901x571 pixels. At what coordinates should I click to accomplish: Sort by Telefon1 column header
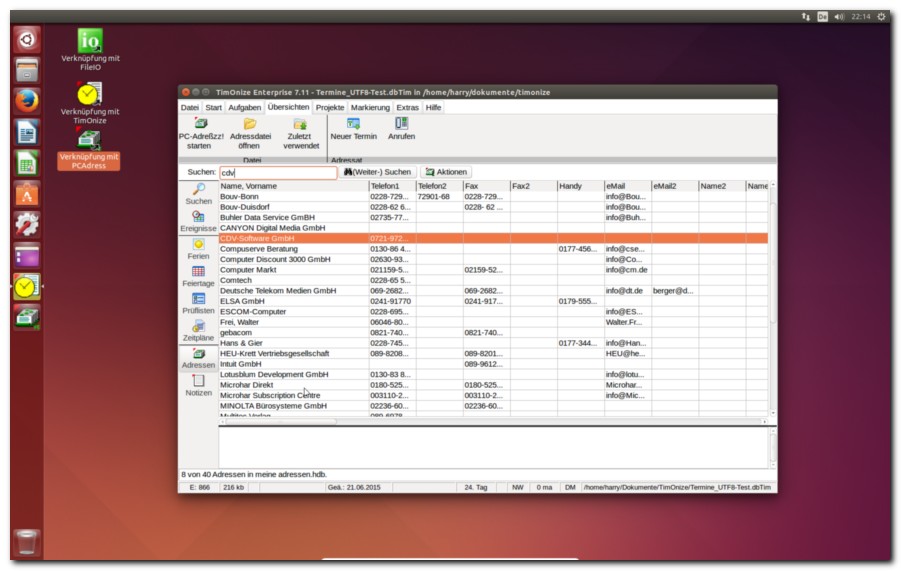point(392,186)
